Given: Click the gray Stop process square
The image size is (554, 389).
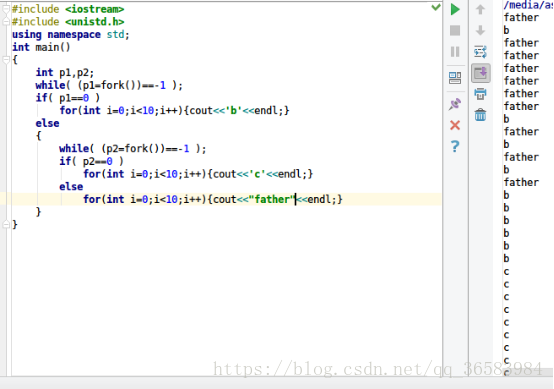Looking at the screenshot, I should point(455,30).
